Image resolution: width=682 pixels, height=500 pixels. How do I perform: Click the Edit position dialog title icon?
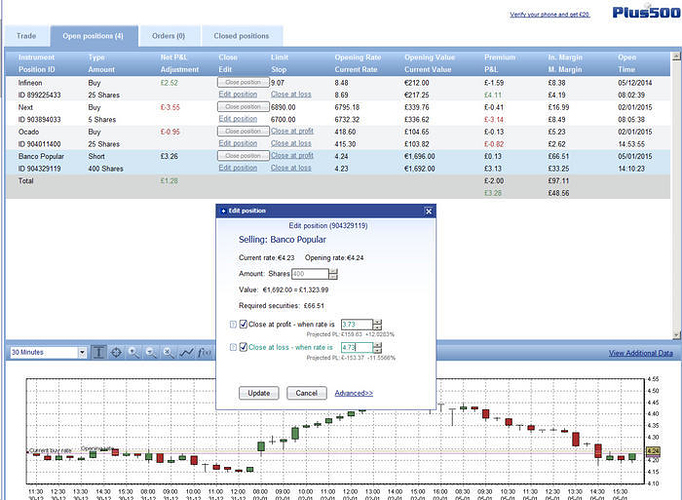point(223,211)
